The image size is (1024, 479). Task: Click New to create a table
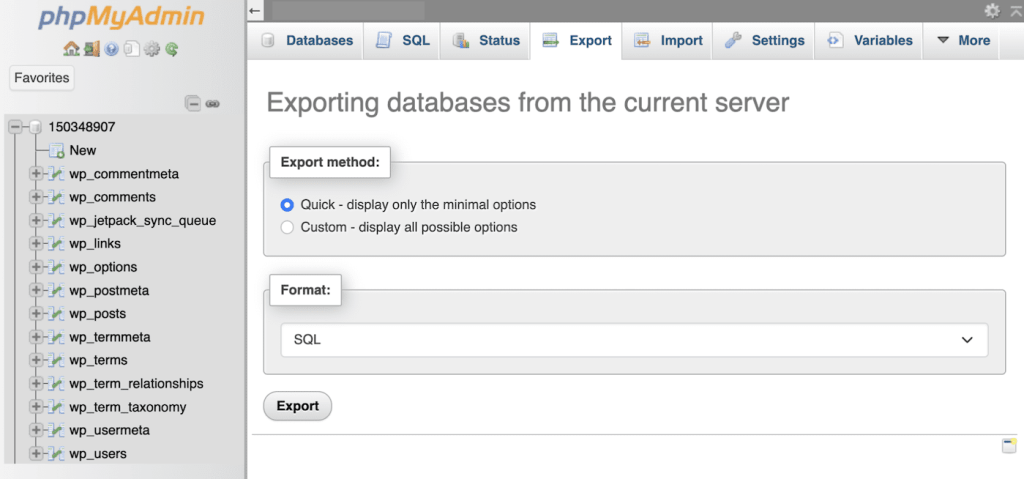pyautogui.click(x=83, y=150)
